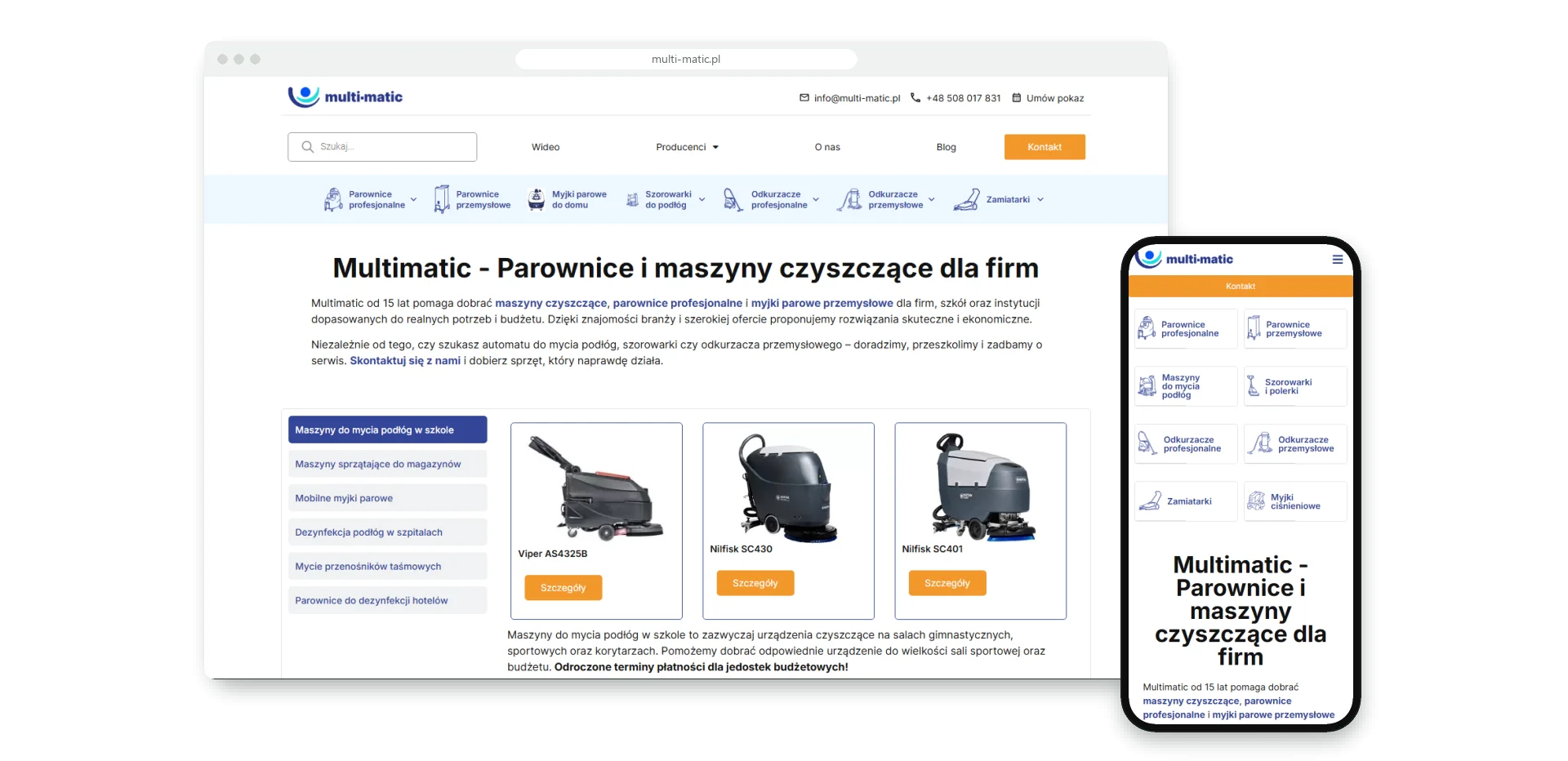Click the calendar icon beside Umów pokaz
Screen dimensions: 1568x761
[1017, 98]
